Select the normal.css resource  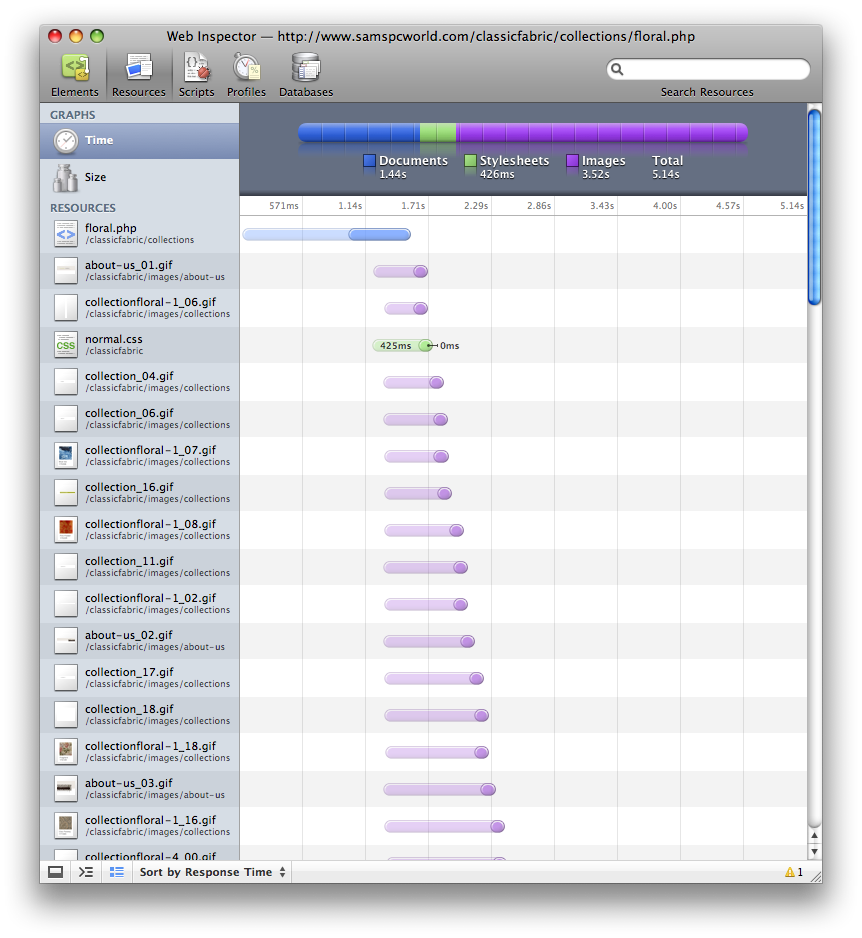point(139,345)
